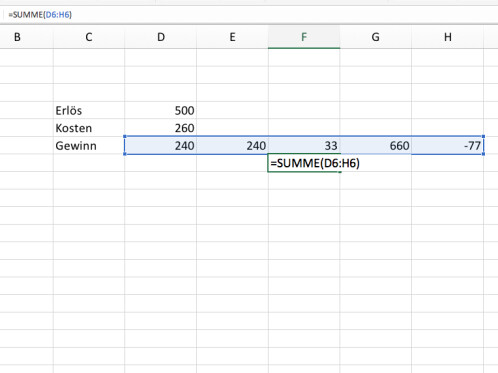Select column E header
498x373 pixels.
point(232,37)
